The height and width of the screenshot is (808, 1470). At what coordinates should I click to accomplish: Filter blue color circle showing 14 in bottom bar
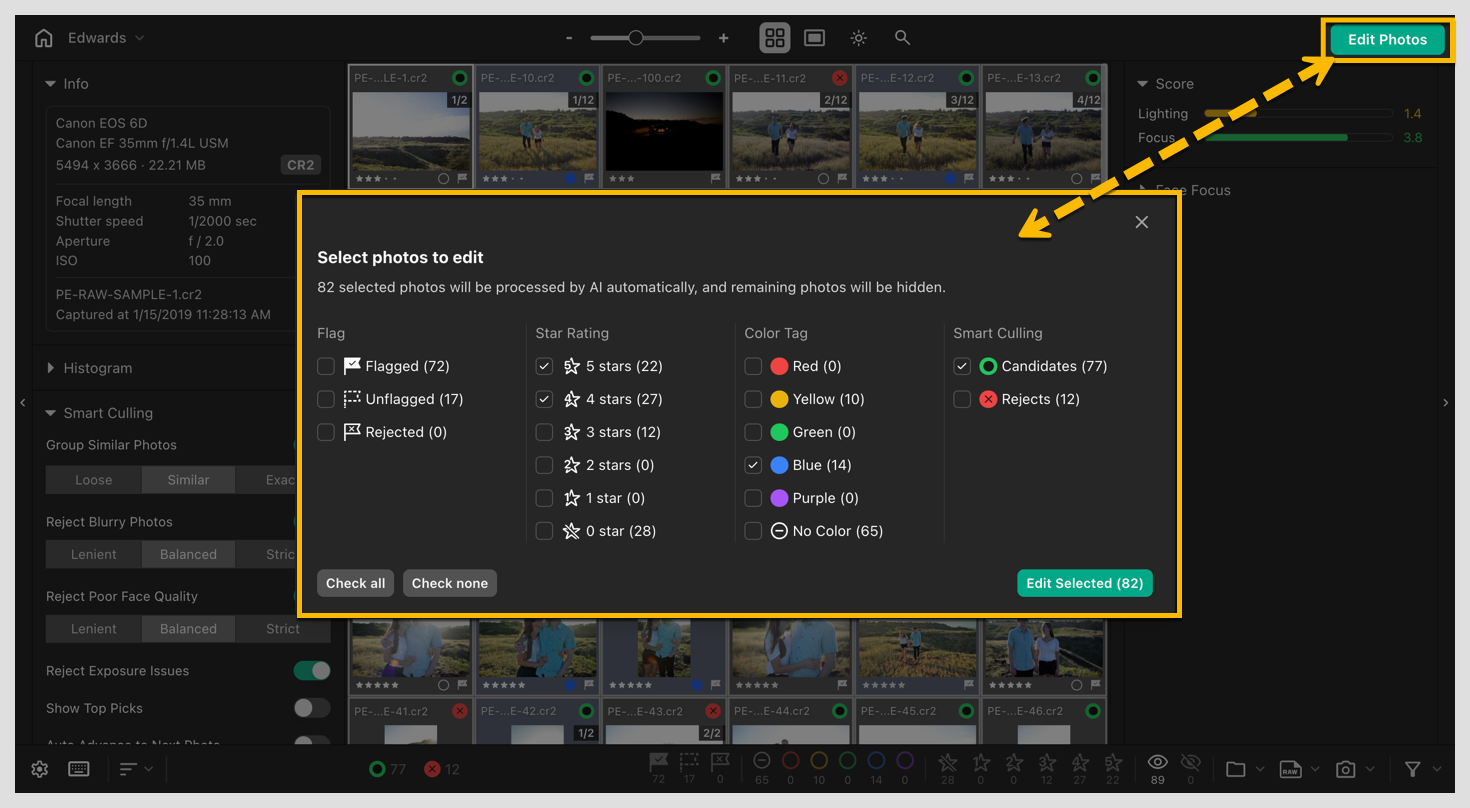coord(876,768)
